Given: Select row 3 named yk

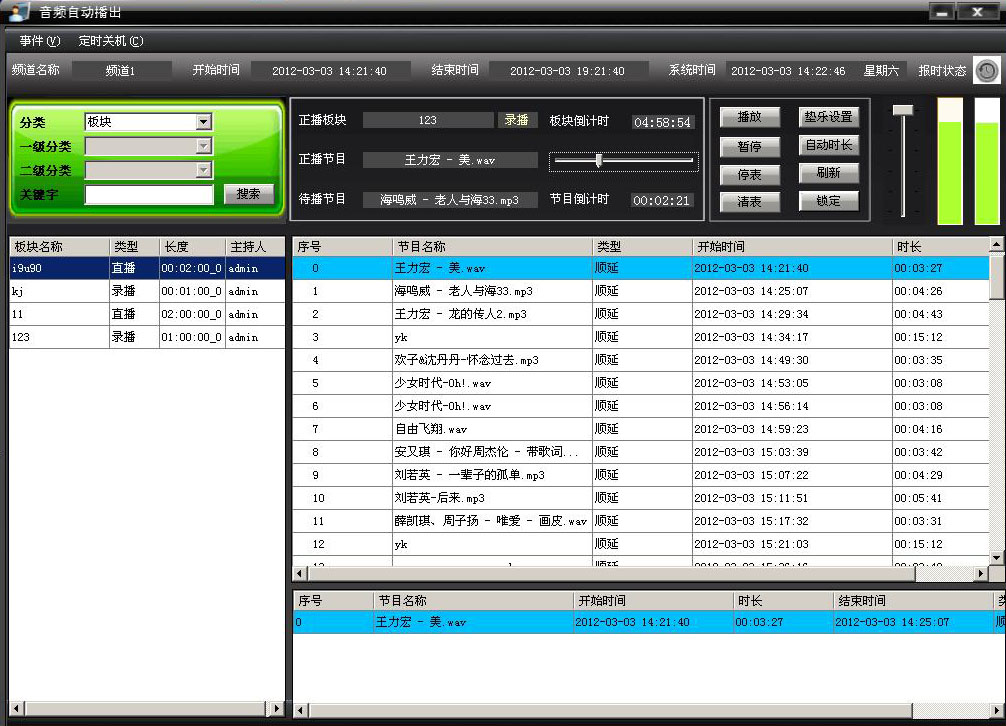Looking at the screenshot, I should pos(641,337).
